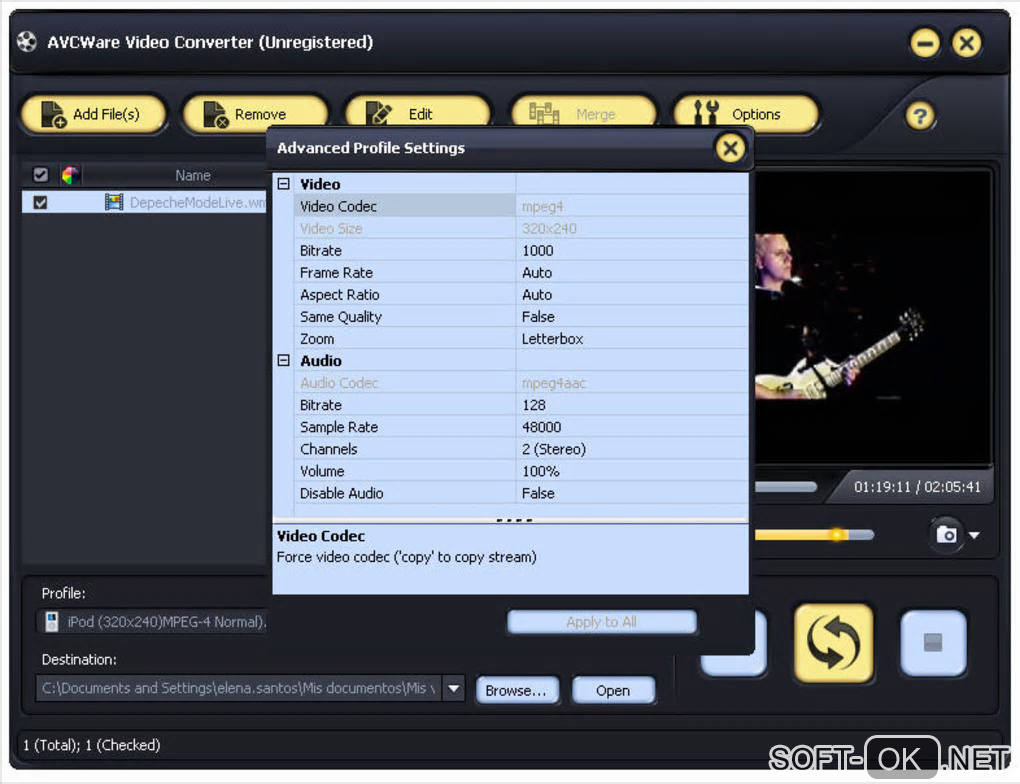The height and width of the screenshot is (784, 1020).
Task: Edit the audio Bitrate value 128
Action: click(x=632, y=405)
